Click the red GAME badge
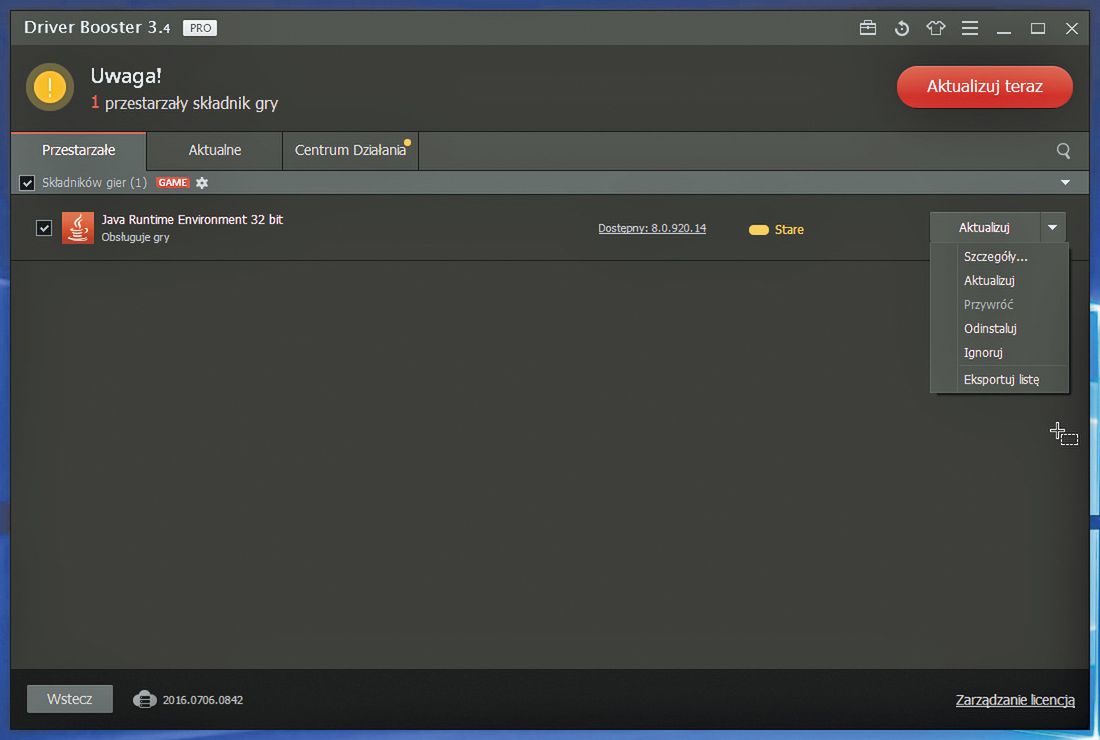This screenshot has height=740, width=1100. (173, 182)
